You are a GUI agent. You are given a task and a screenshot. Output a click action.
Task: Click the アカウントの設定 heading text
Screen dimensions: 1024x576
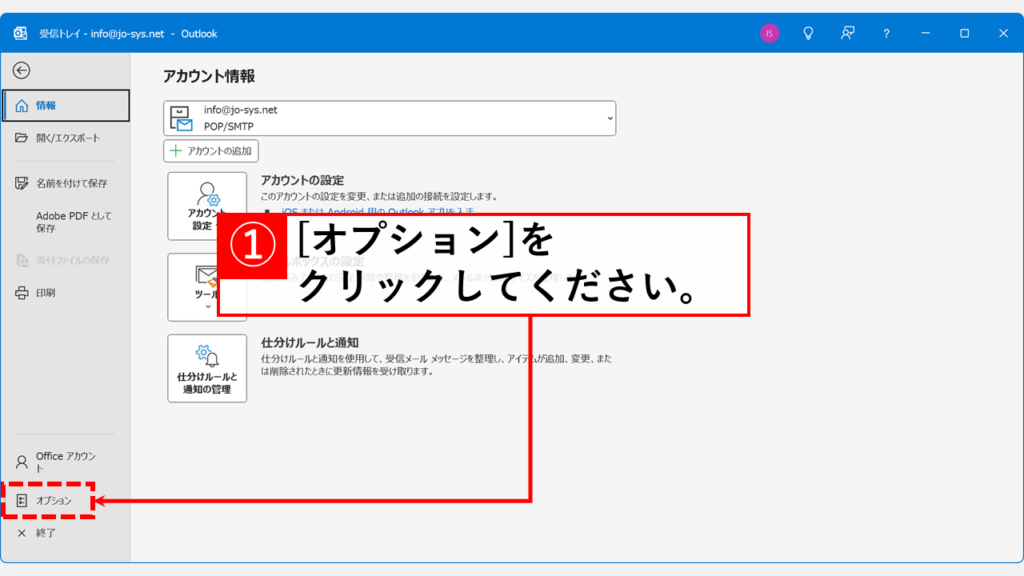tap(302, 180)
